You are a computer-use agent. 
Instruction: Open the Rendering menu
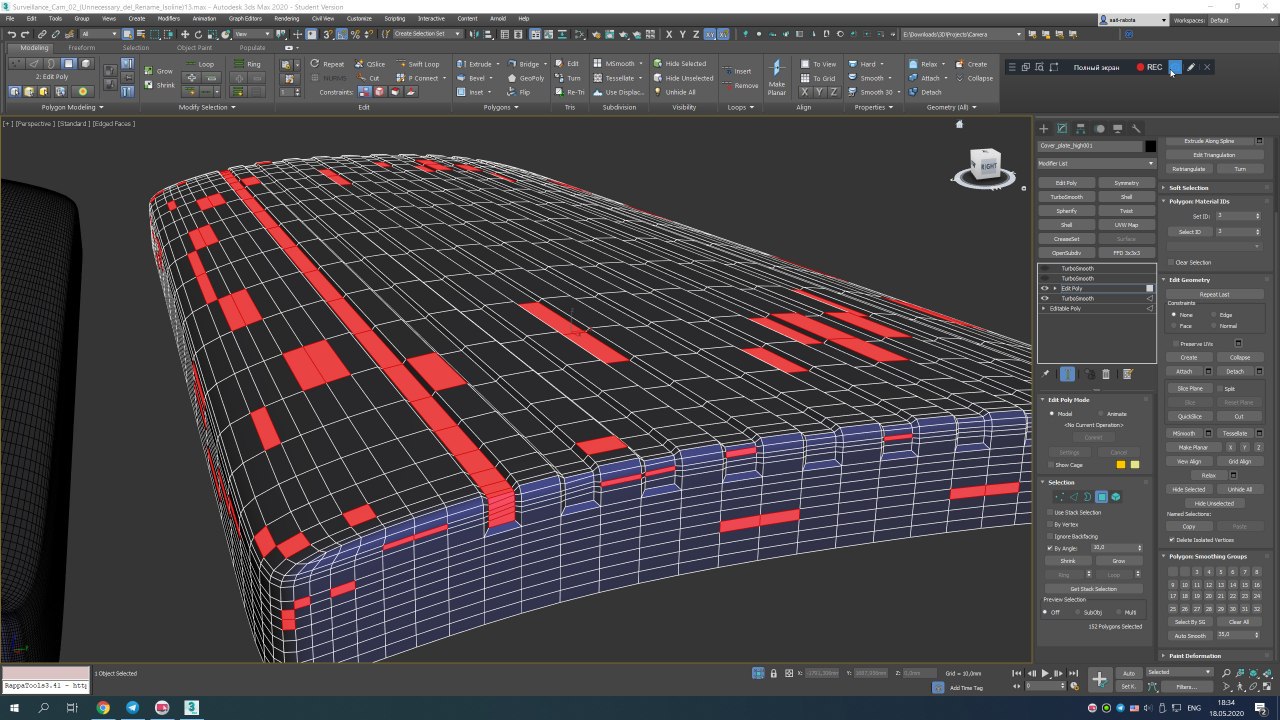coord(286,18)
